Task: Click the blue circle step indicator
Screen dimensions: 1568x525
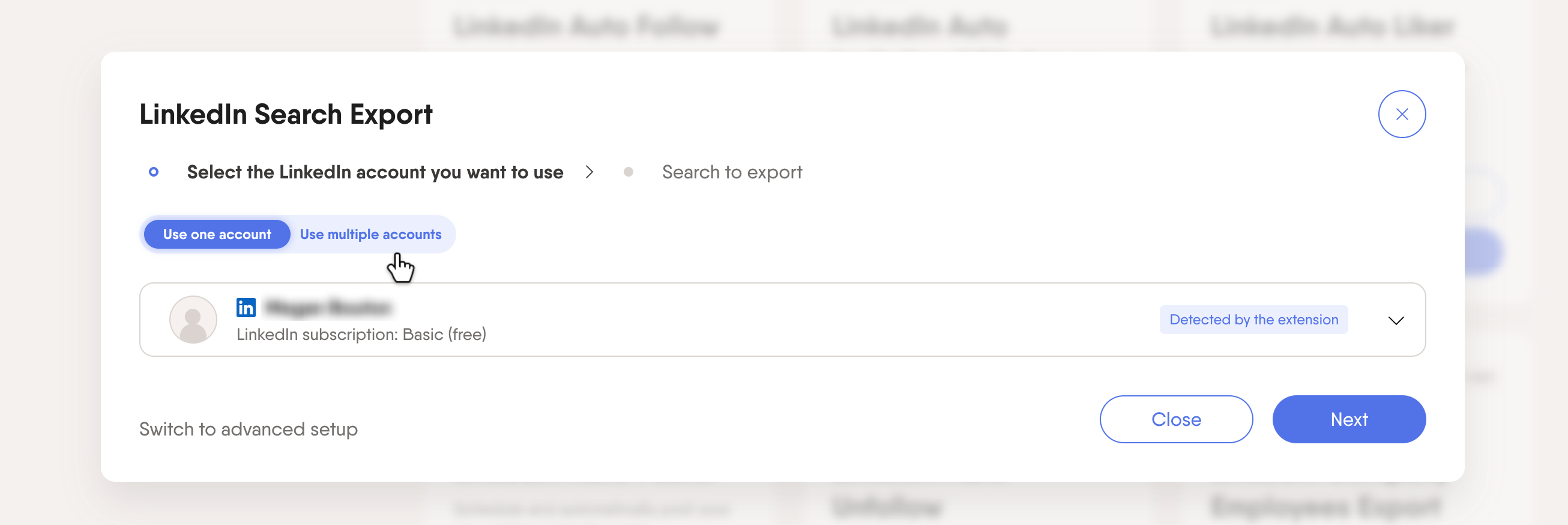Action: (x=154, y=172)
